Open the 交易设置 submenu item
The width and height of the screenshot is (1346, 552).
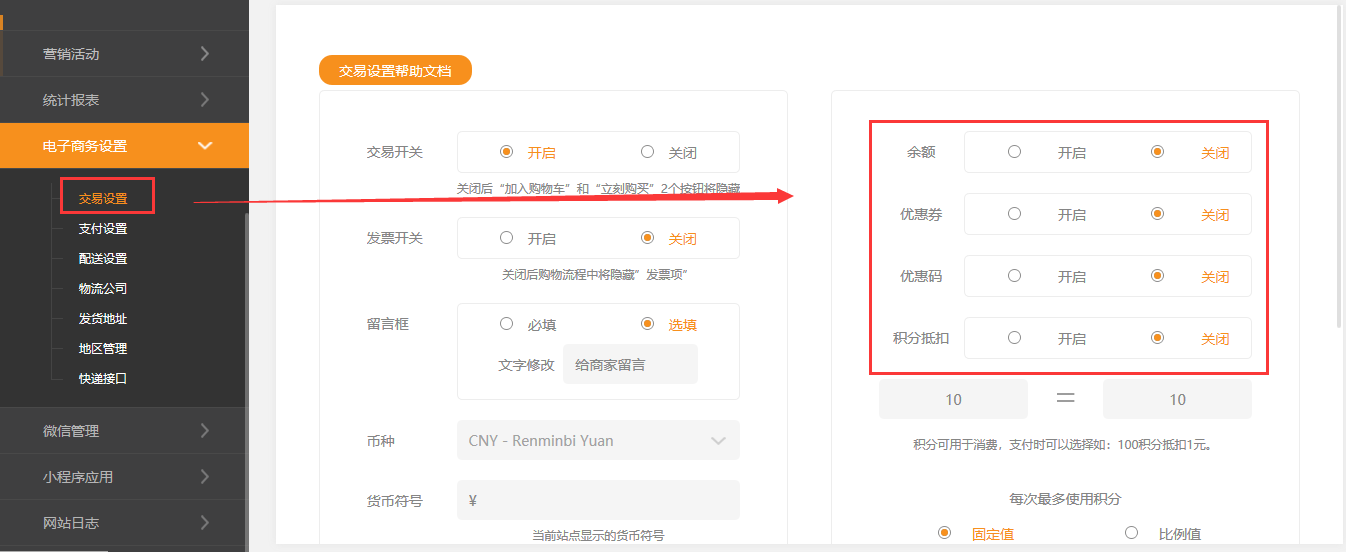103,199
